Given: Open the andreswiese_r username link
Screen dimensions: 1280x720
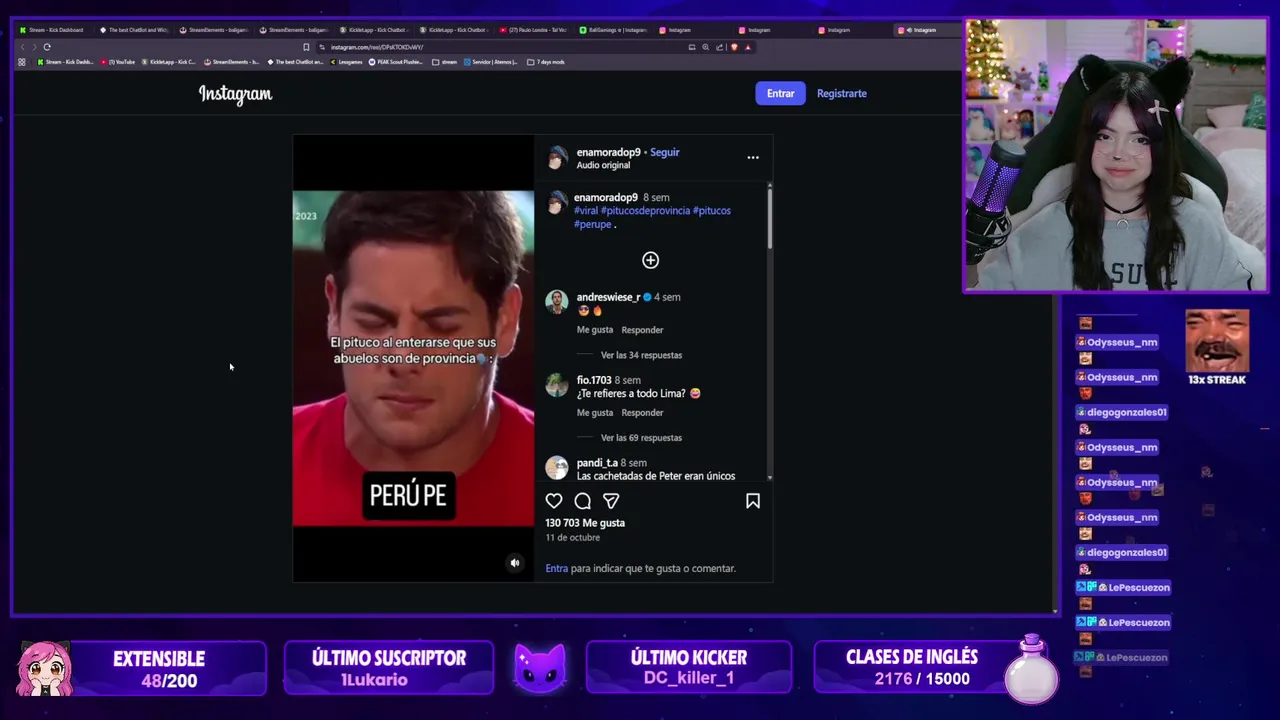Looking at the screenshot, I should pyautogui.click(x=608, y=297).
